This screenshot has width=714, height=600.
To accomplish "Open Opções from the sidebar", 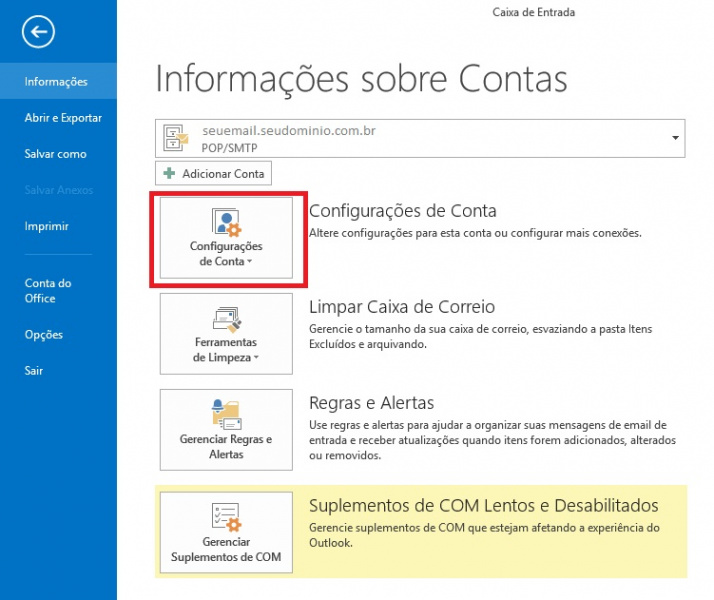I will (44, 335).
